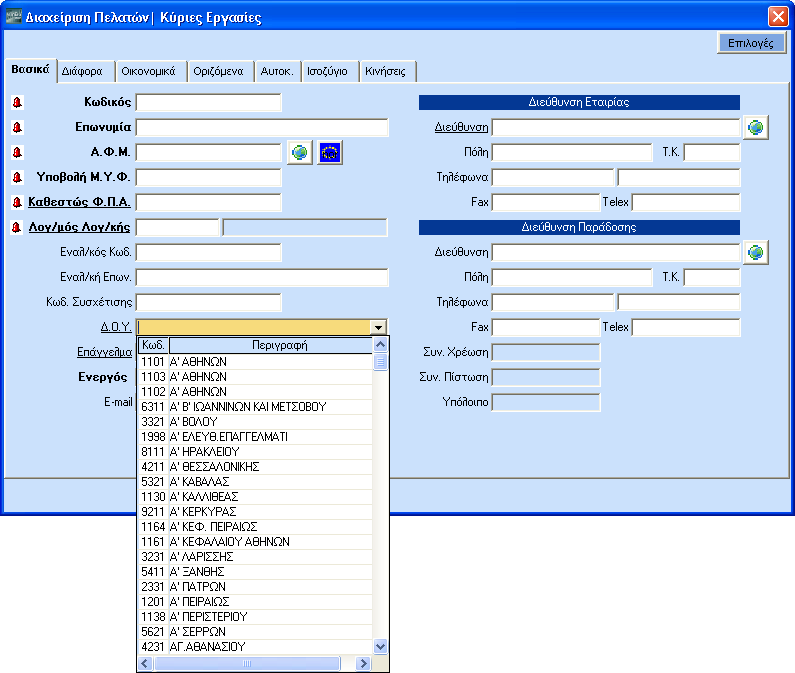Click the company Τ.Κ. input field

pos(712,152)
